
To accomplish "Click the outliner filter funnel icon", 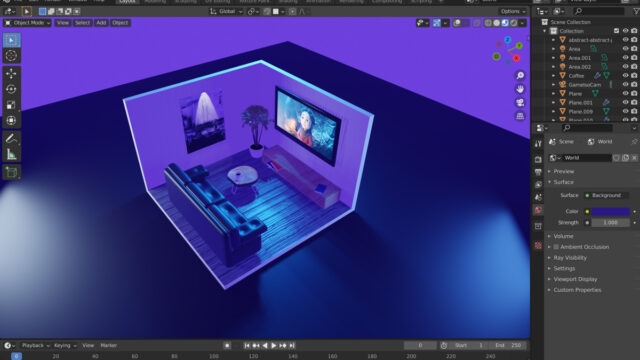I will (x=636, y=11).
